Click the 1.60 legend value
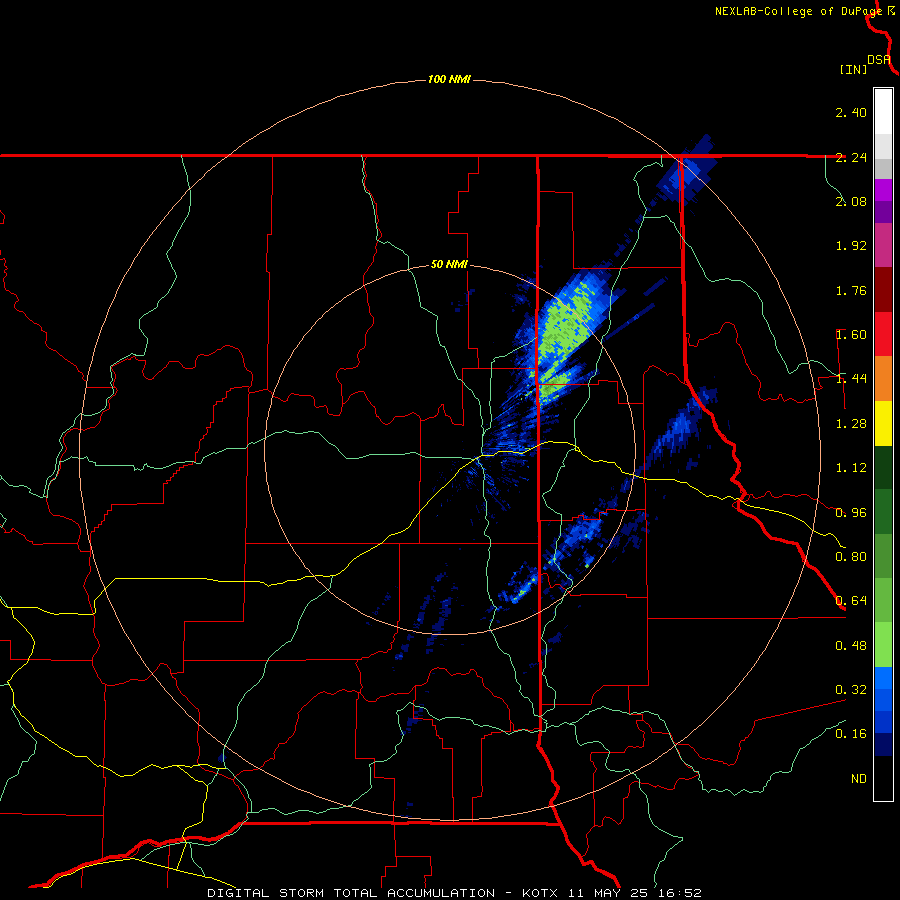The image size is (900, 900). (851, 335)
